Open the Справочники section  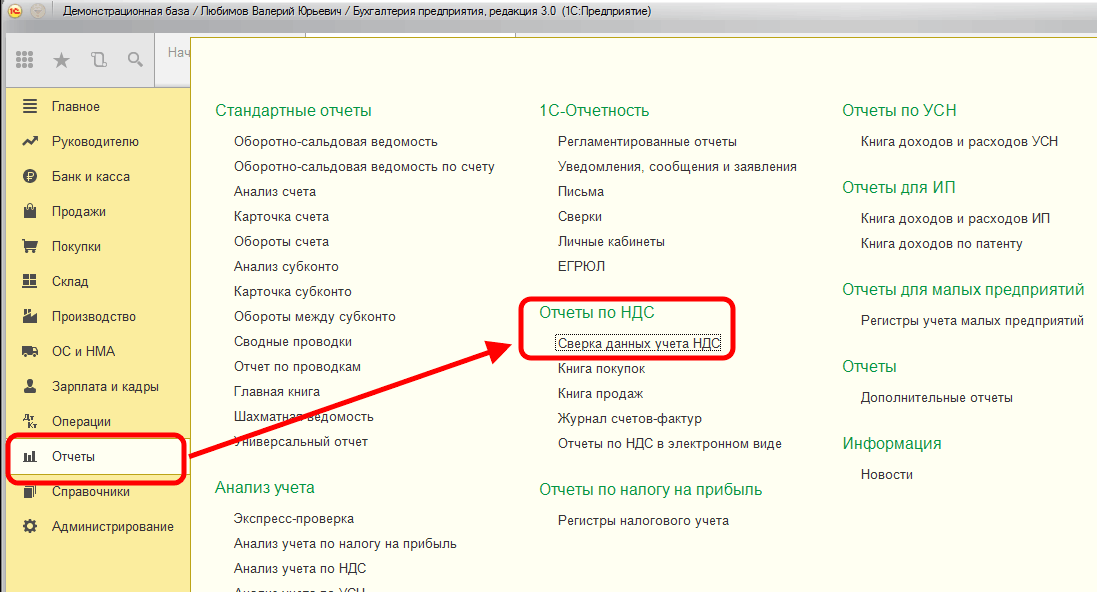[x=91, y=491]
